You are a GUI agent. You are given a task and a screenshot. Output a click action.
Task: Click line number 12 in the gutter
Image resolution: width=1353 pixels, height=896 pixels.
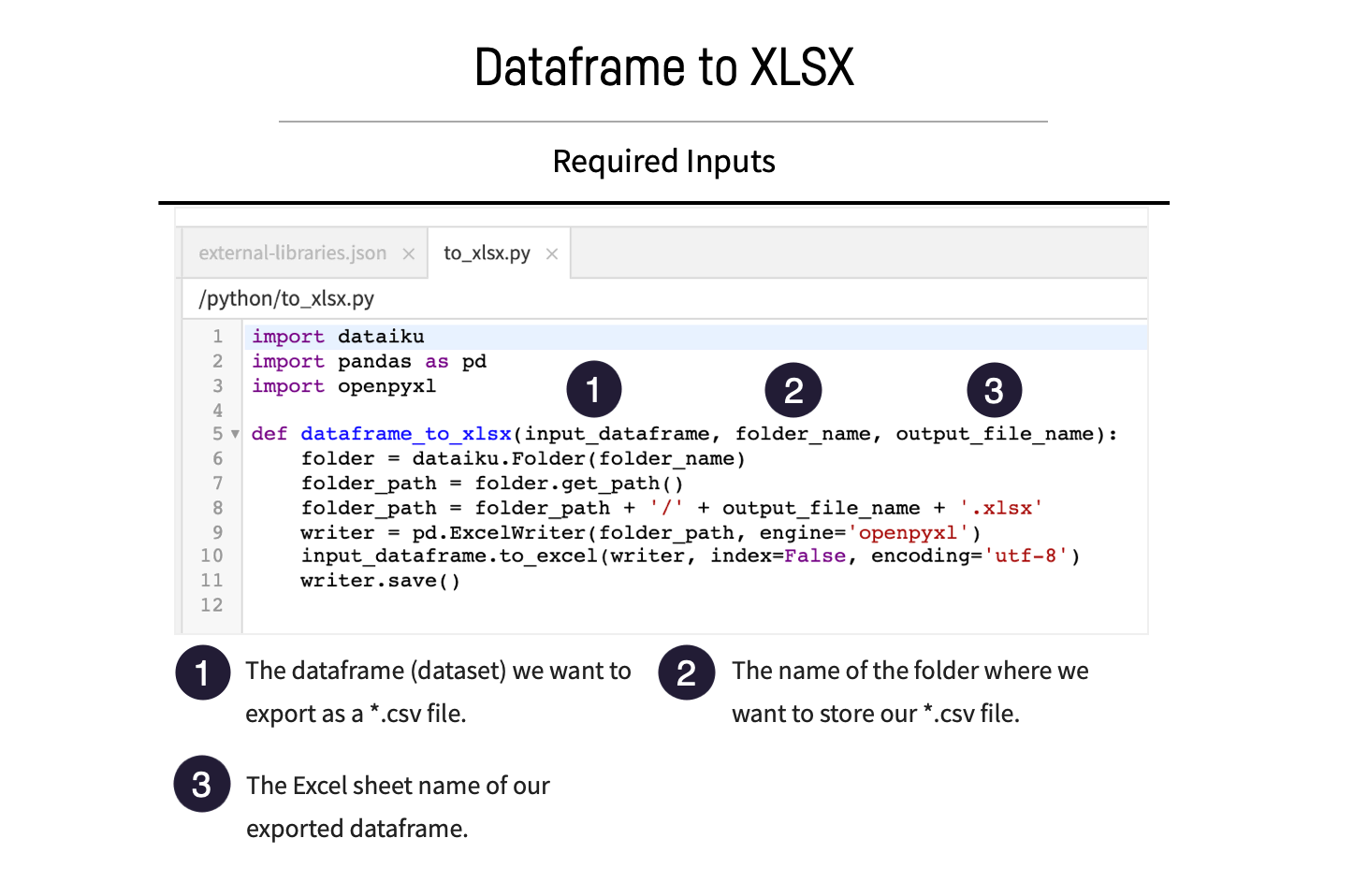pos(212,605)
